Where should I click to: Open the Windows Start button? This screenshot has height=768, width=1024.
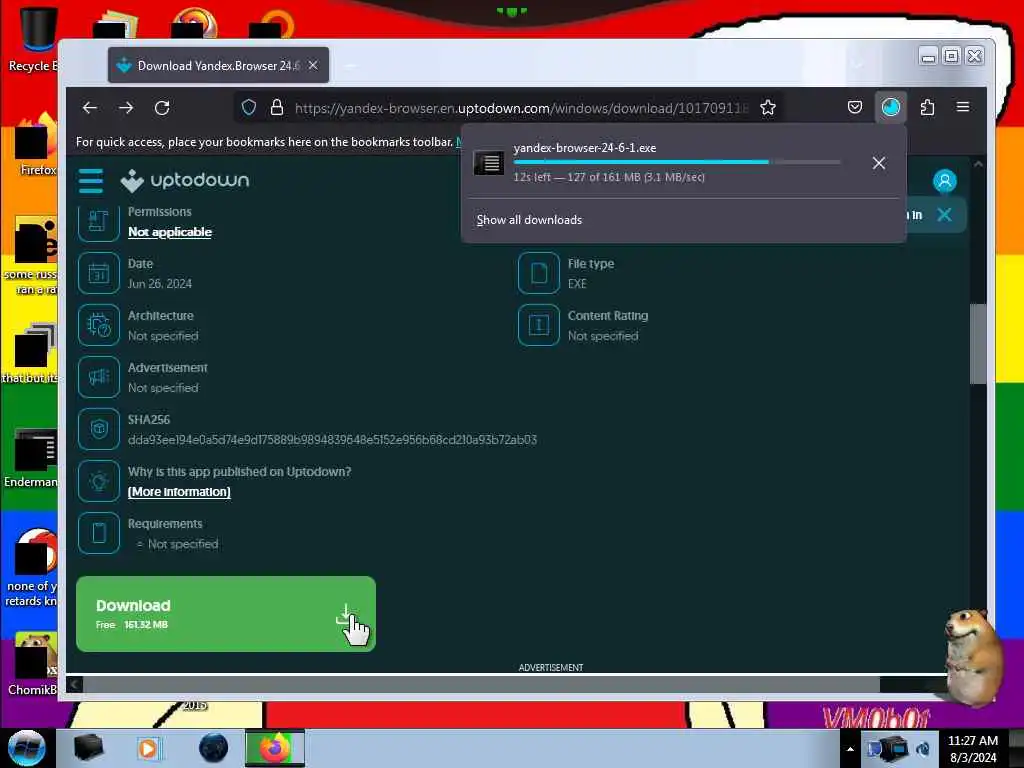[27, 748]
